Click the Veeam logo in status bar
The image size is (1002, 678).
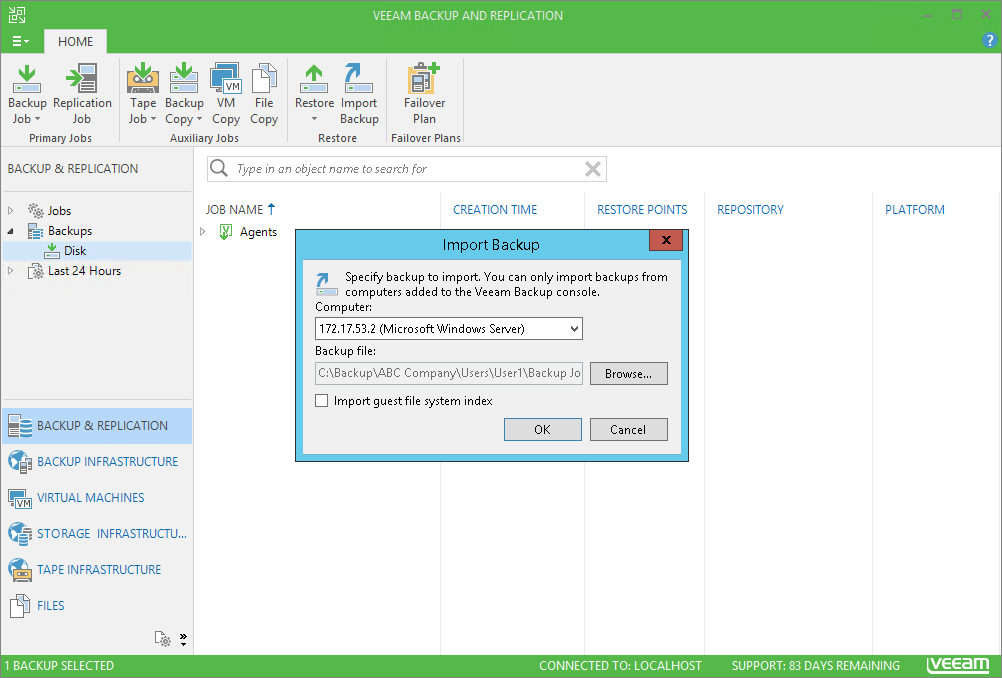pos(958,665)
